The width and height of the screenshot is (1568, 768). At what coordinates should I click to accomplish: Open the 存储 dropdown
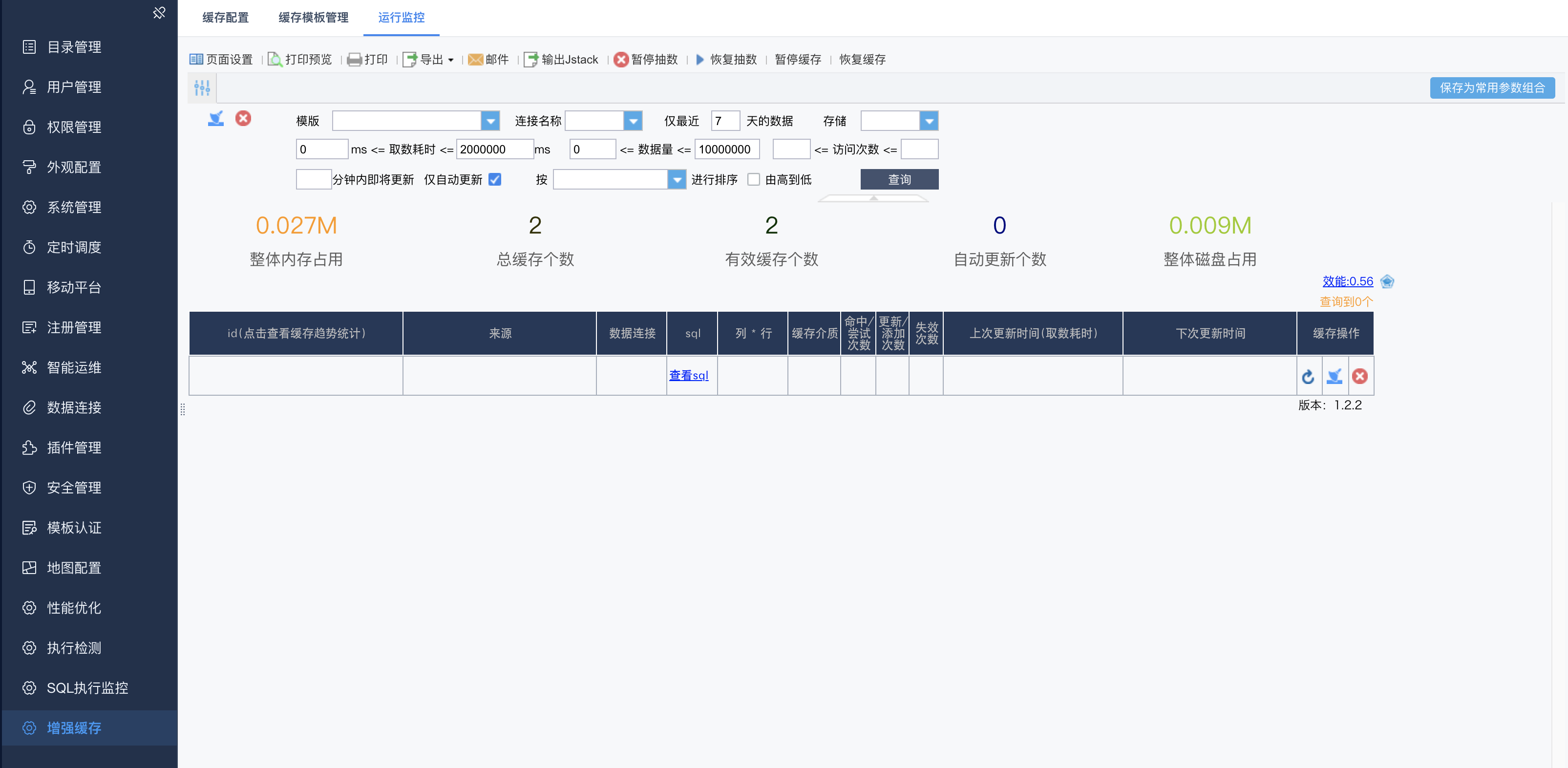(x=929, y=121)
